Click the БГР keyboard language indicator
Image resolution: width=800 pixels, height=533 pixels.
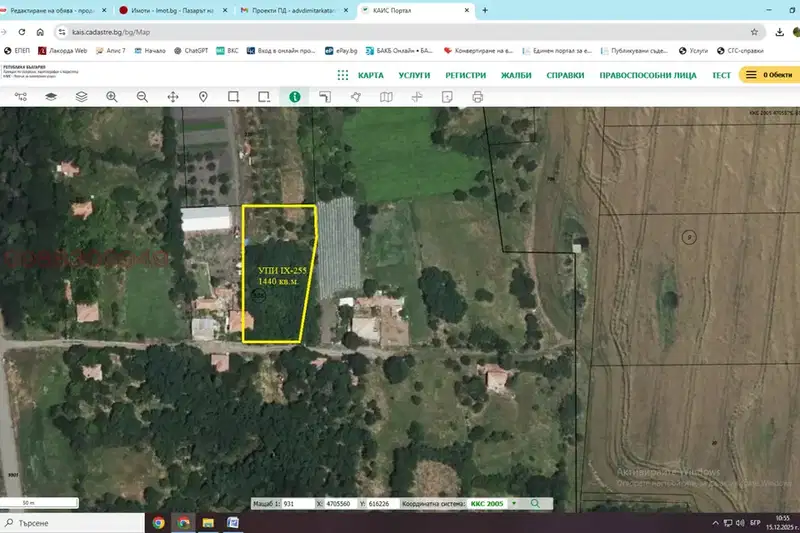755,523
